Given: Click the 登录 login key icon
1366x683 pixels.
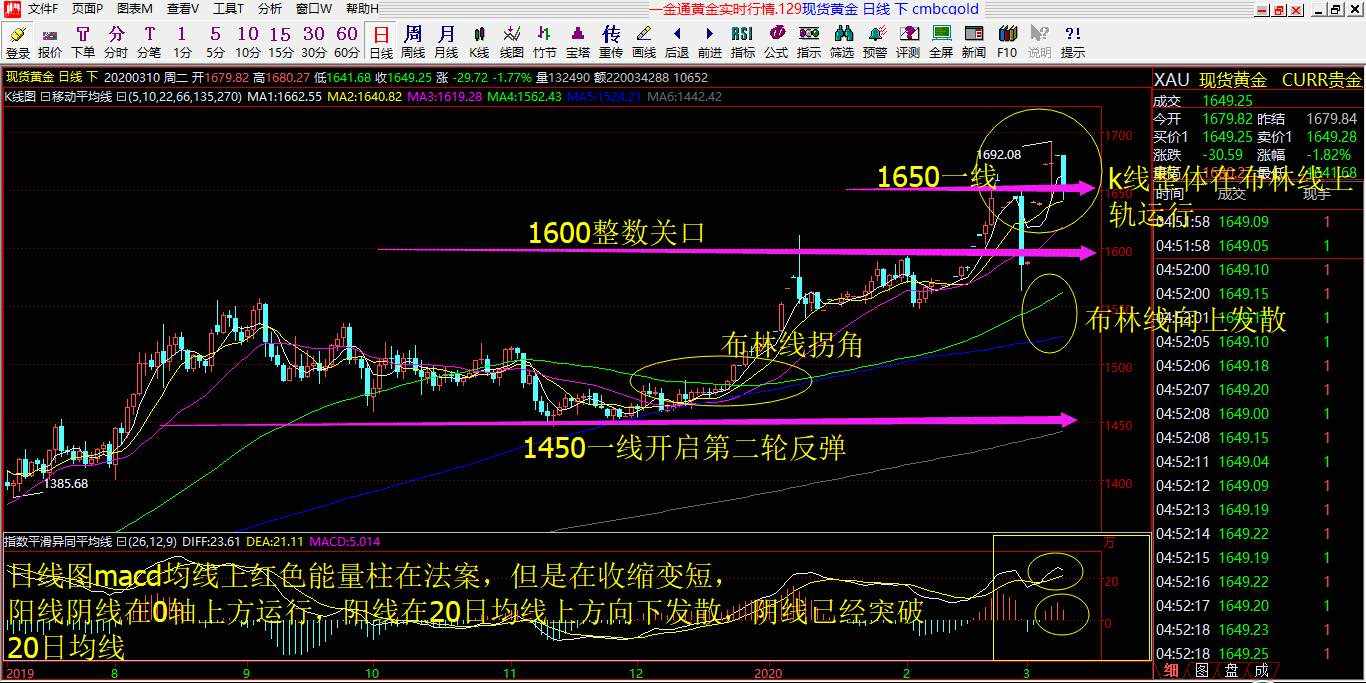Looking at the screenshot, I should pos(18,41).
